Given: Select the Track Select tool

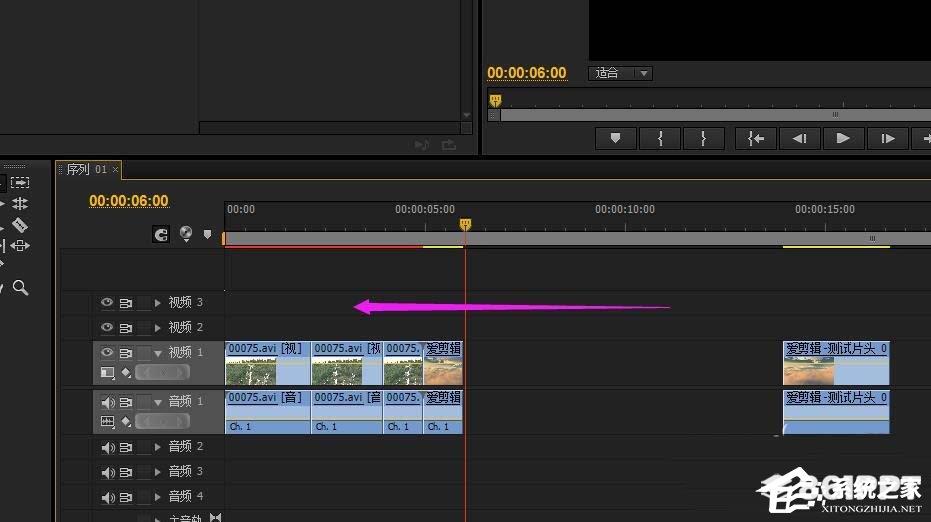Looking at the screenshot, I should 20,182.
